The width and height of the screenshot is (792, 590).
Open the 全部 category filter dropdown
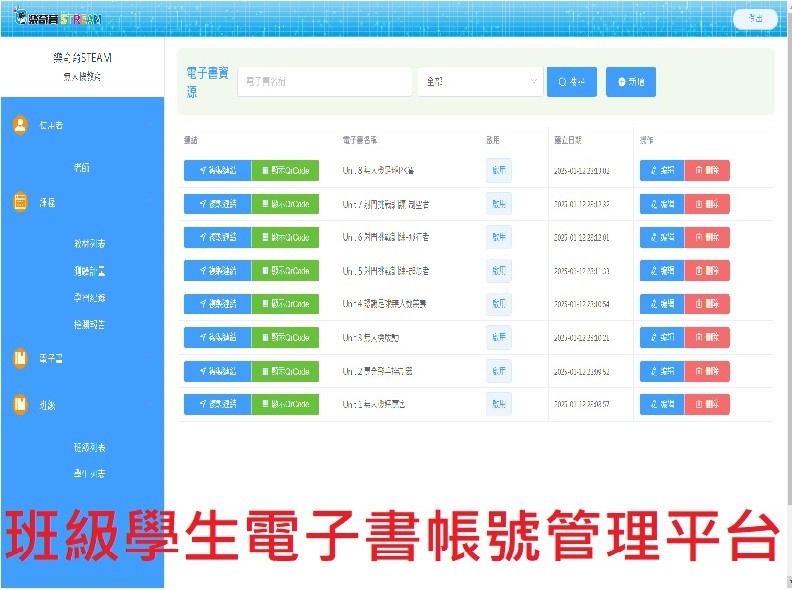click(x=480, y=82)
